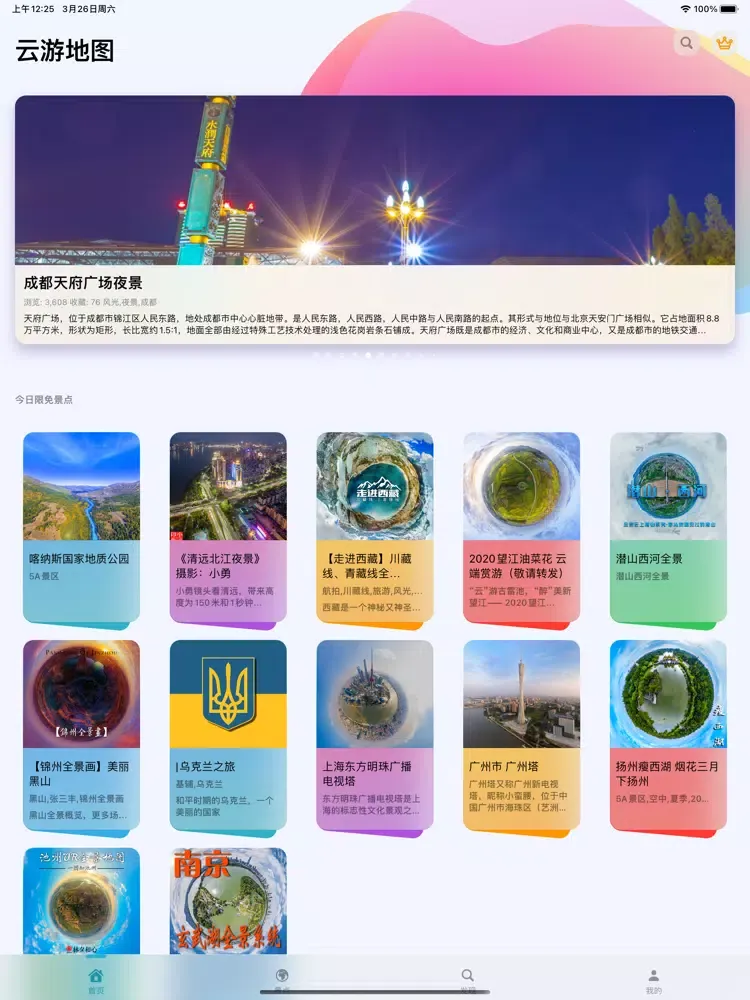This screenshot has height=1000, width=750.
Task: Click the 成都天府广场夜景 title text
Action: (83, 283)
